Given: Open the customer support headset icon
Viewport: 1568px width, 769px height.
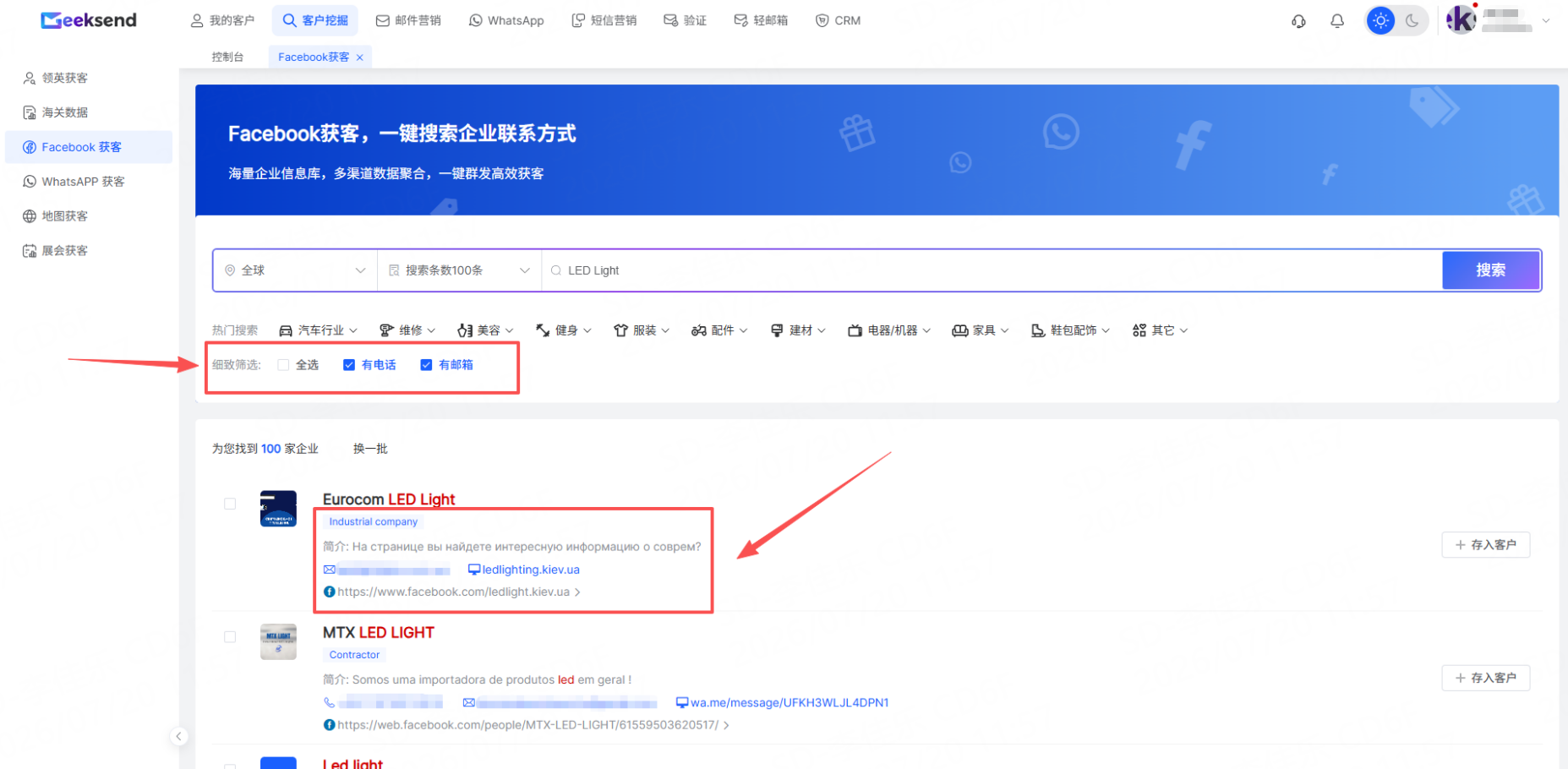Looking at the screenshot, I should [x=1298, y=21].
